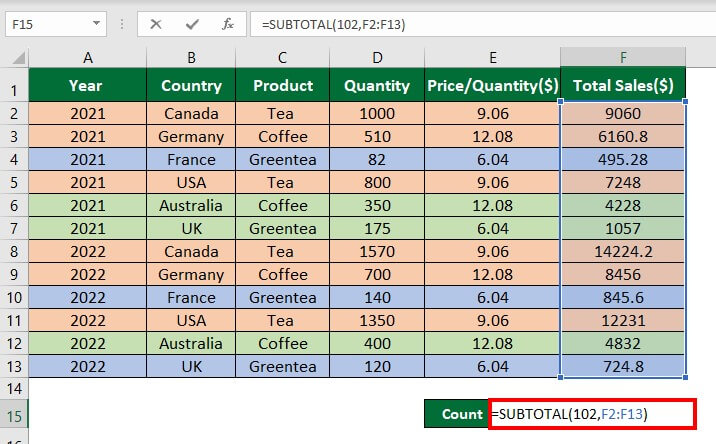Select the Price/Quantity($) header cell

(492, 86)
